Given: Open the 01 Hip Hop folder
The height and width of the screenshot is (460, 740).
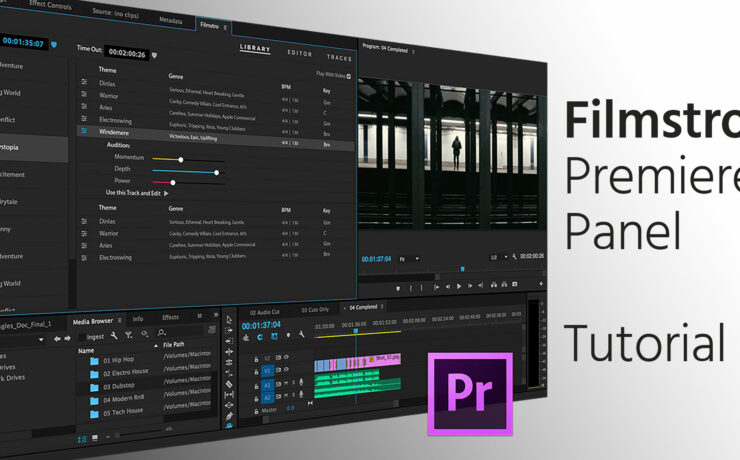Looking at the screenshot, I should coord(119,360).
